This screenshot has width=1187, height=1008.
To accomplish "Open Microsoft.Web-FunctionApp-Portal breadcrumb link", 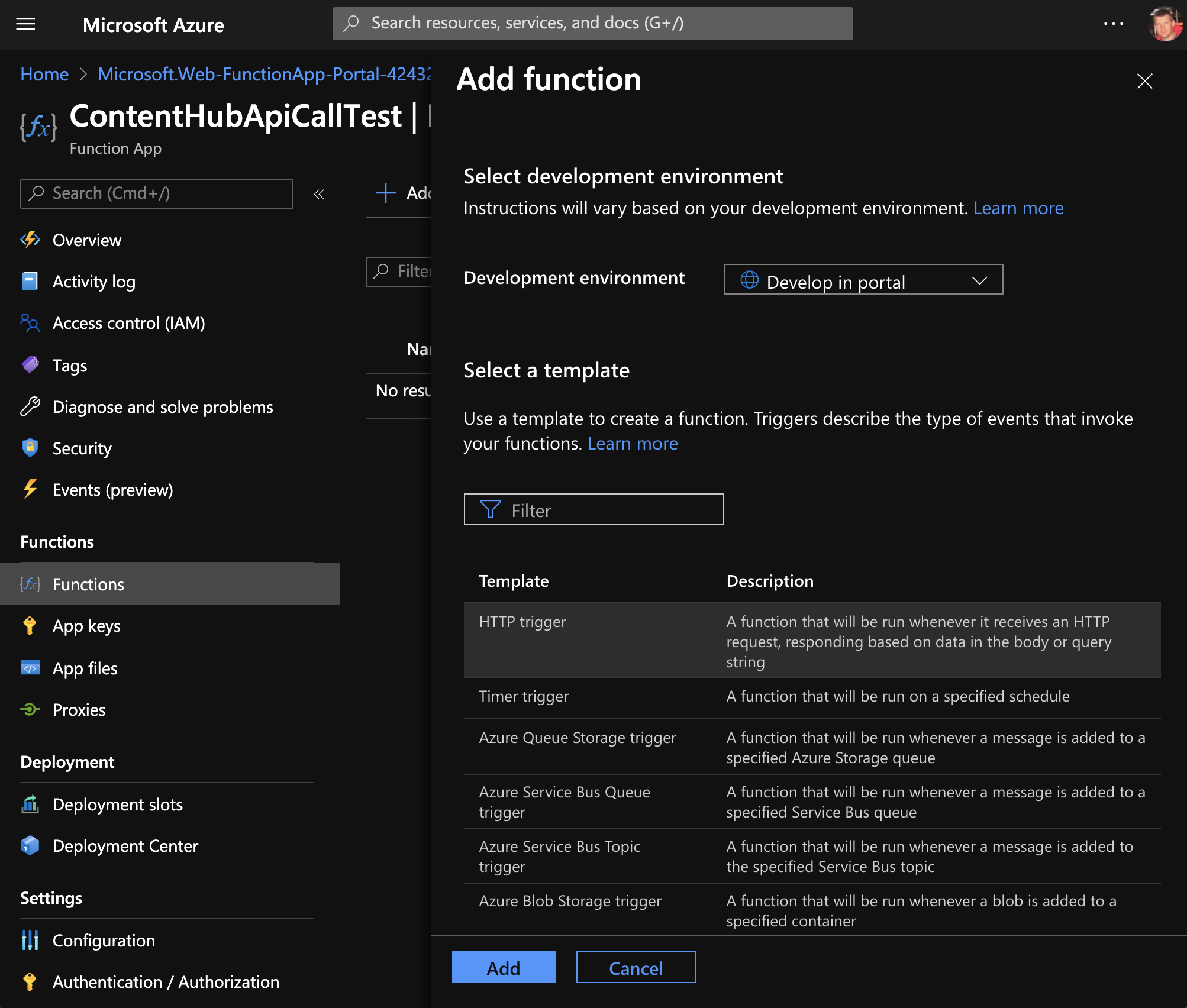I will [x=264, y=74].
